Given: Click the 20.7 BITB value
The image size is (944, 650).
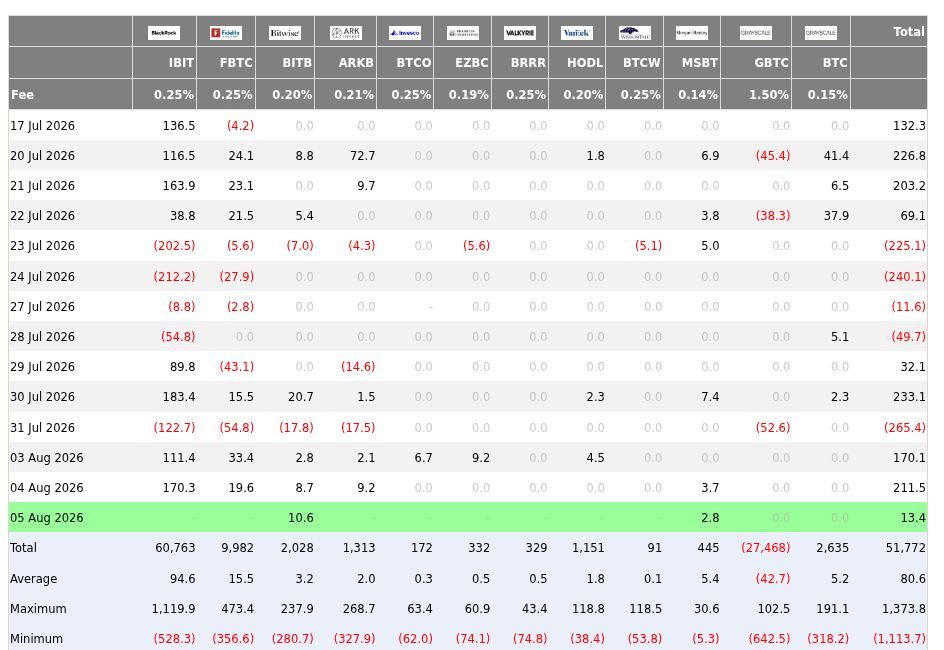Looking at the screenshot, I should (300, 397).
